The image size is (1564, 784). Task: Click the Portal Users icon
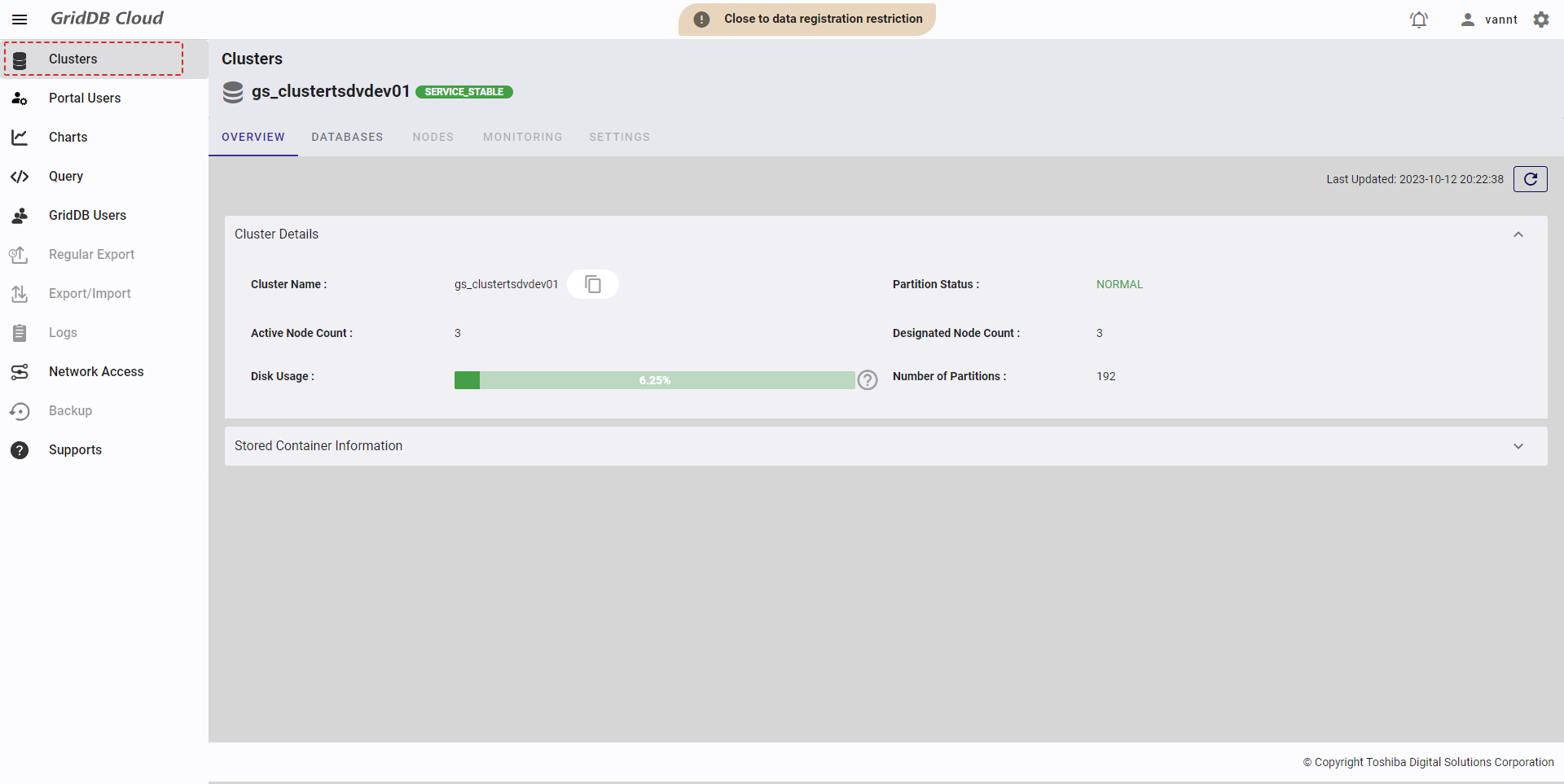[x=20, y=99]
